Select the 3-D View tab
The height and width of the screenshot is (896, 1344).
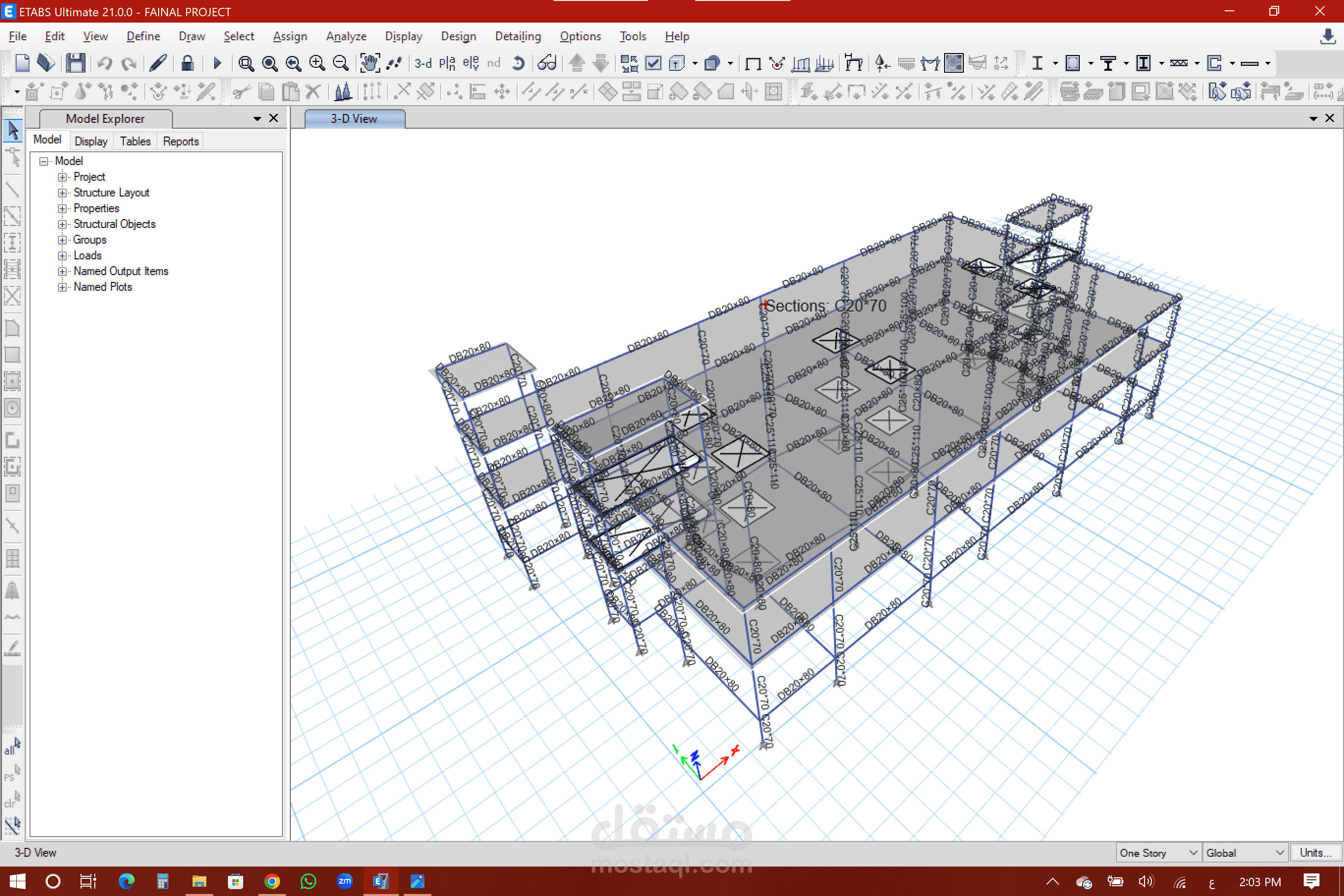354,118
